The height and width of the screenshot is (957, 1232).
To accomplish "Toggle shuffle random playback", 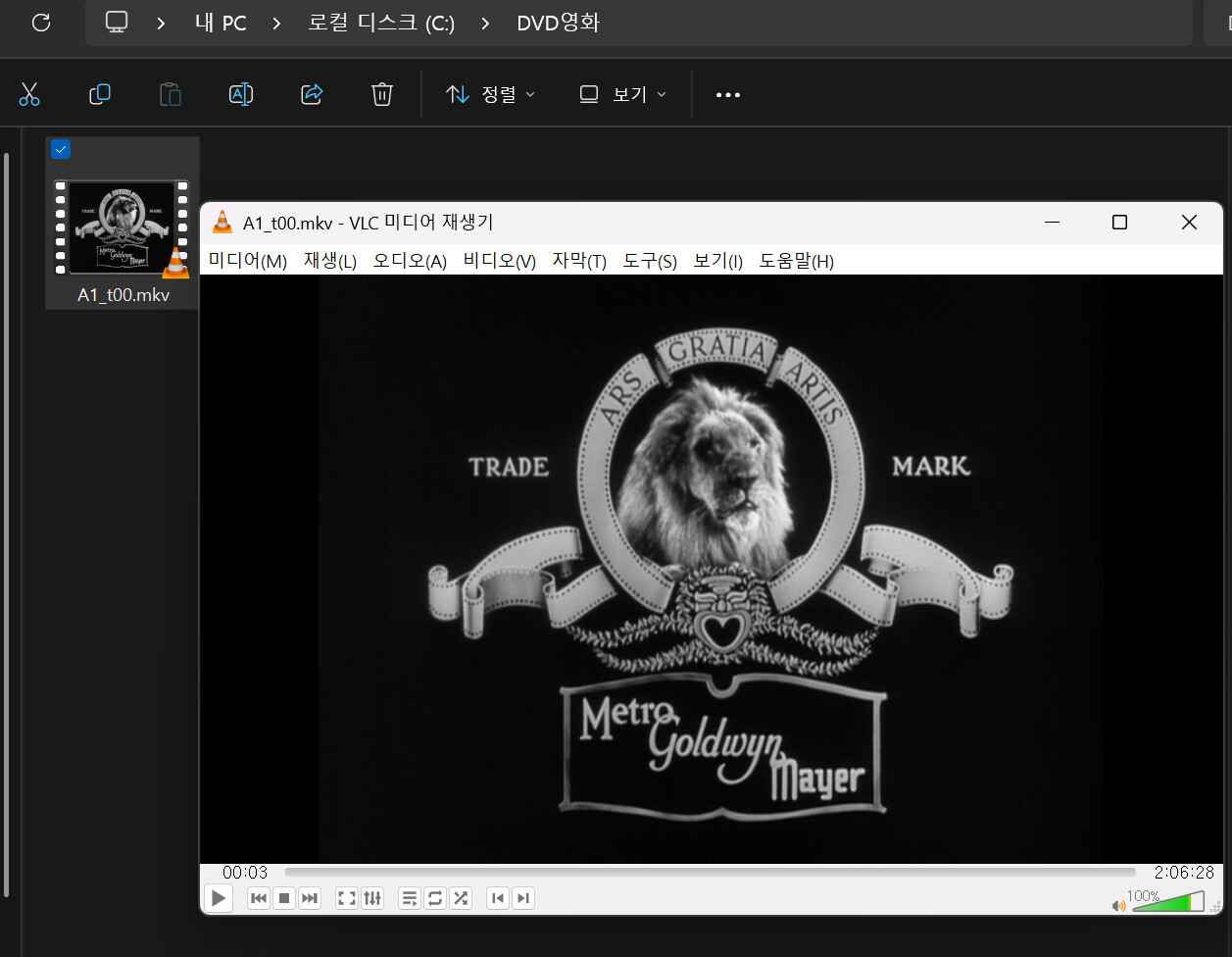I will pyautogui.click(x=461, y=898).
